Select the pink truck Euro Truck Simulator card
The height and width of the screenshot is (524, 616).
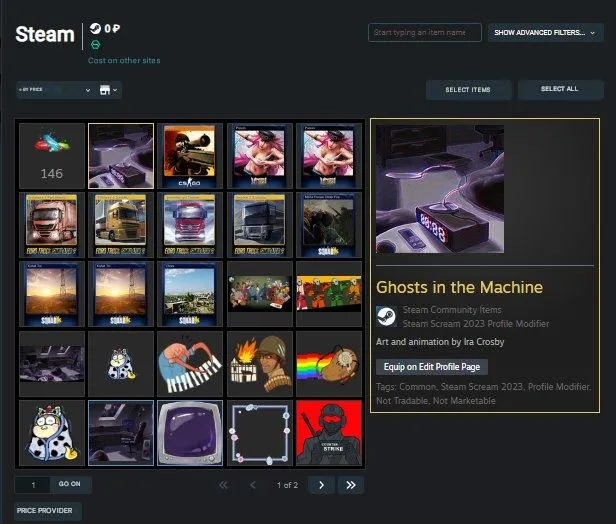coord(52,225)
